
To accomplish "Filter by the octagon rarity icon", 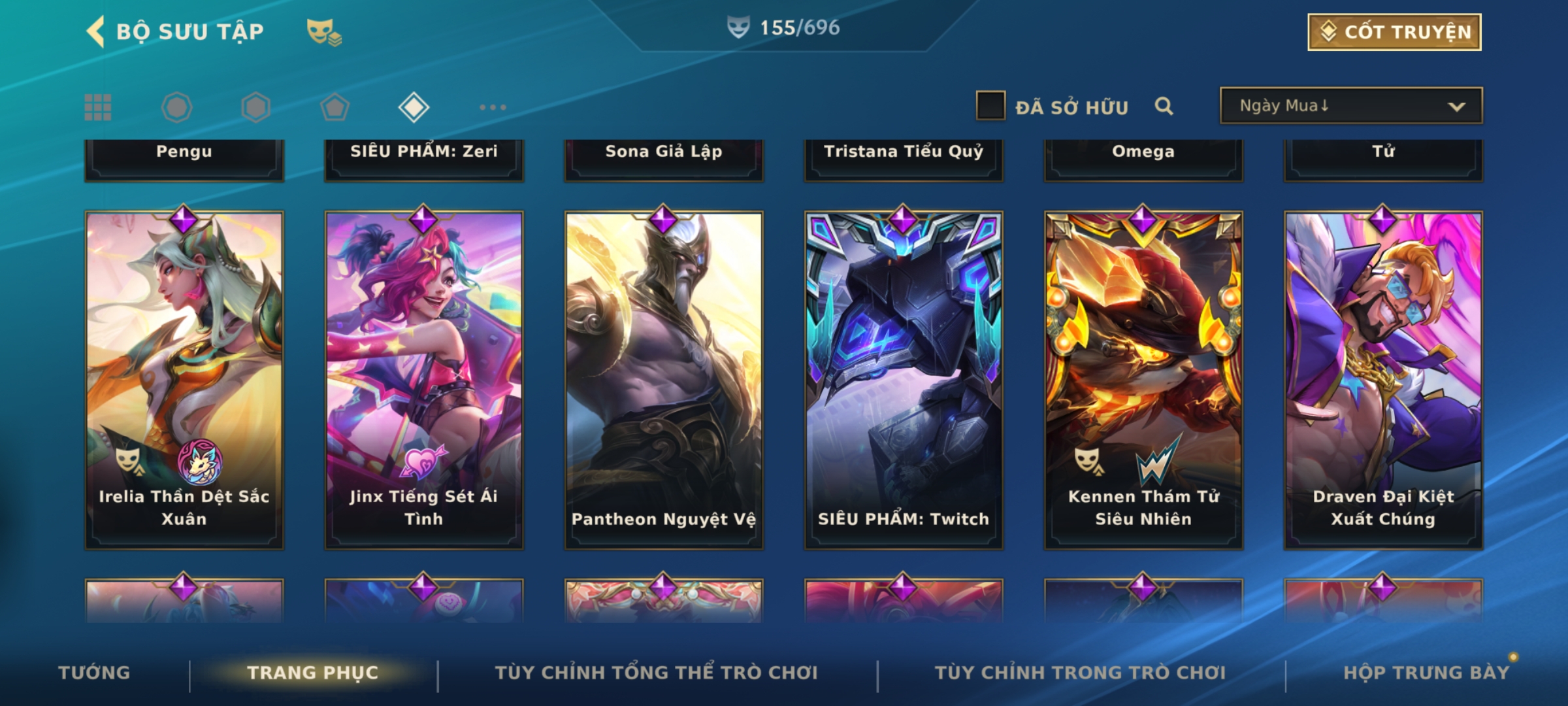I will click(x=177, y=107).
